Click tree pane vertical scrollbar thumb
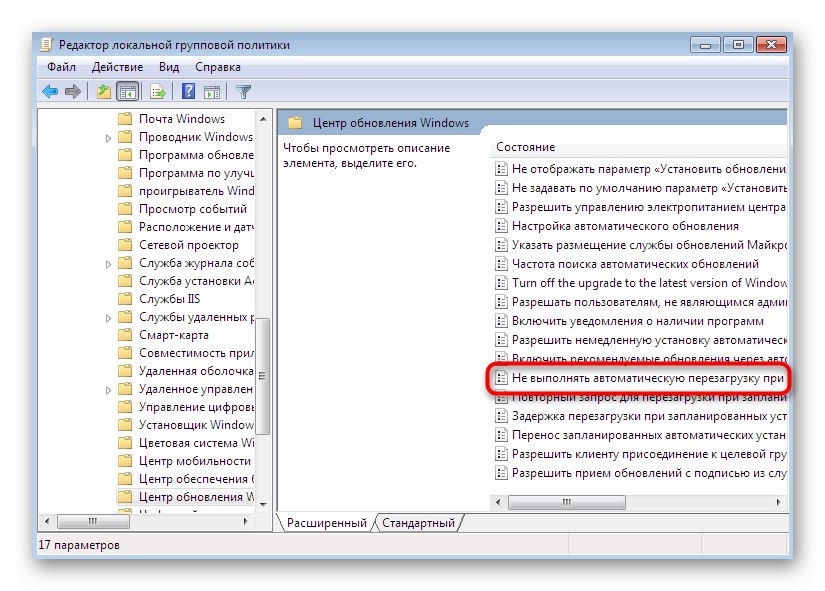The height and width of the screenshot is (591, 825). point(263,376)
